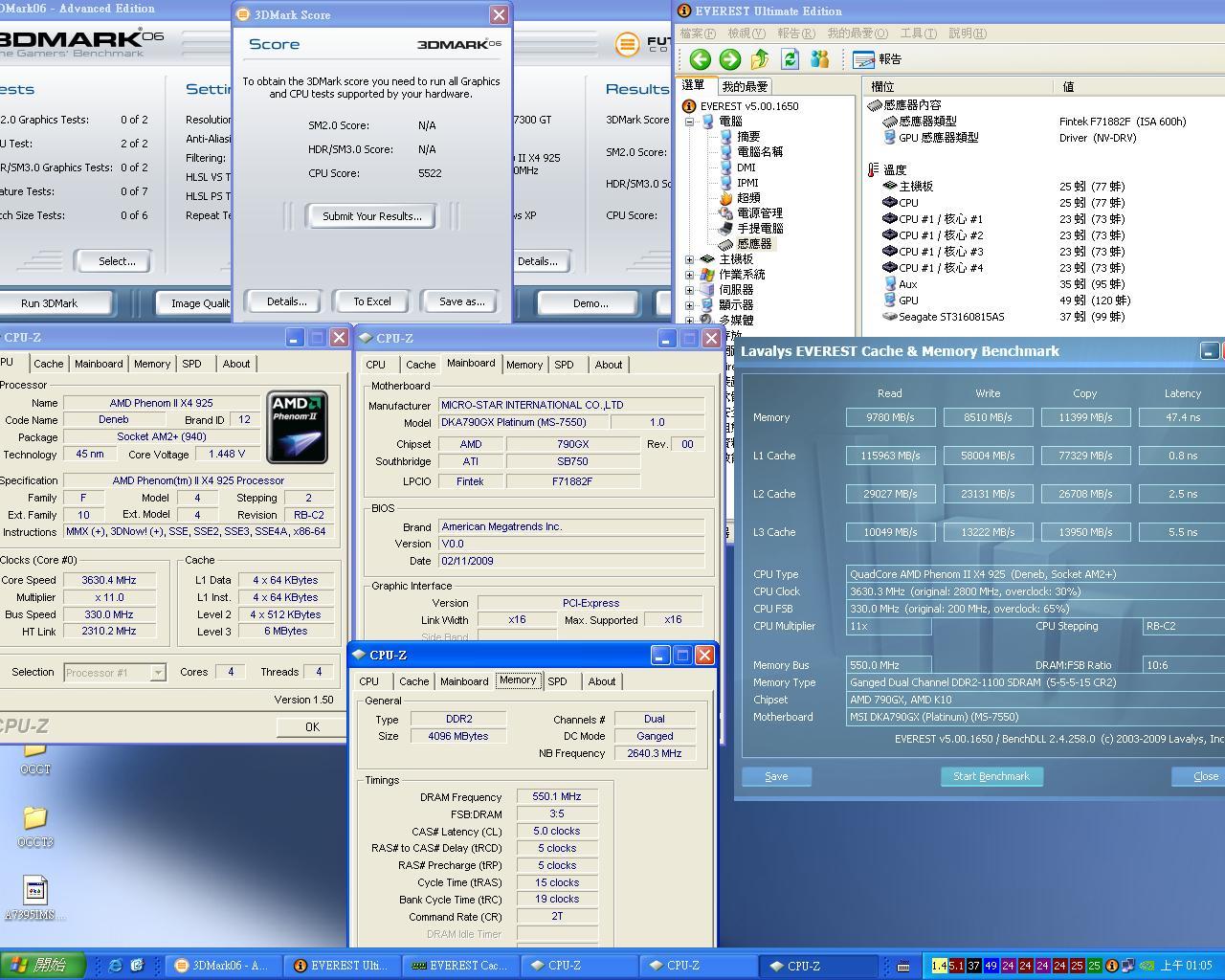Refresh EVEREST sensor page via refresh icon
Image resolution: width=1225 pixels, height=980 pixels.
click(x=790, y=59)
